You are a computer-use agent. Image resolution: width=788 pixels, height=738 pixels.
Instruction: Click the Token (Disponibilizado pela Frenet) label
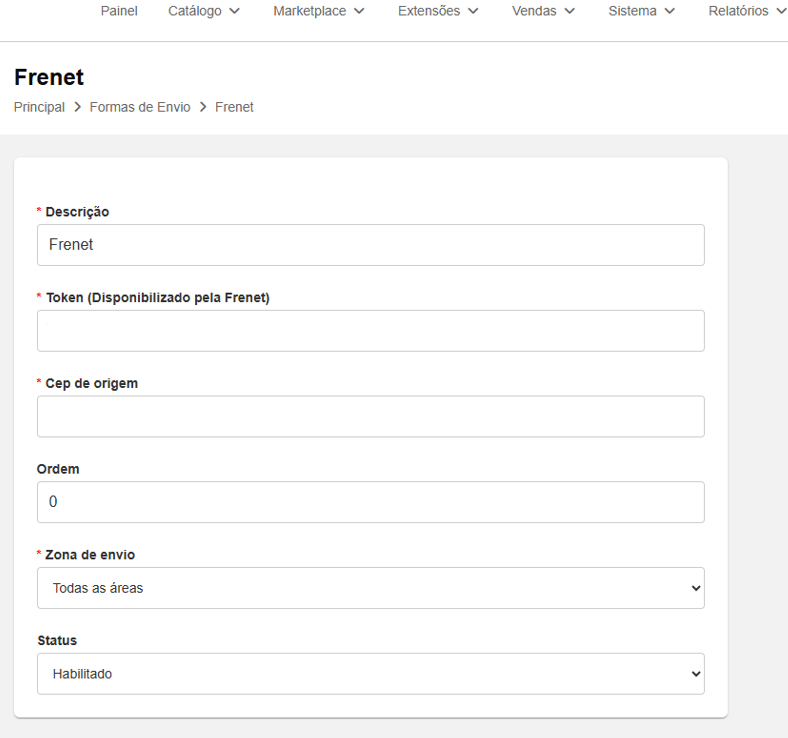(x=157, y=297)
